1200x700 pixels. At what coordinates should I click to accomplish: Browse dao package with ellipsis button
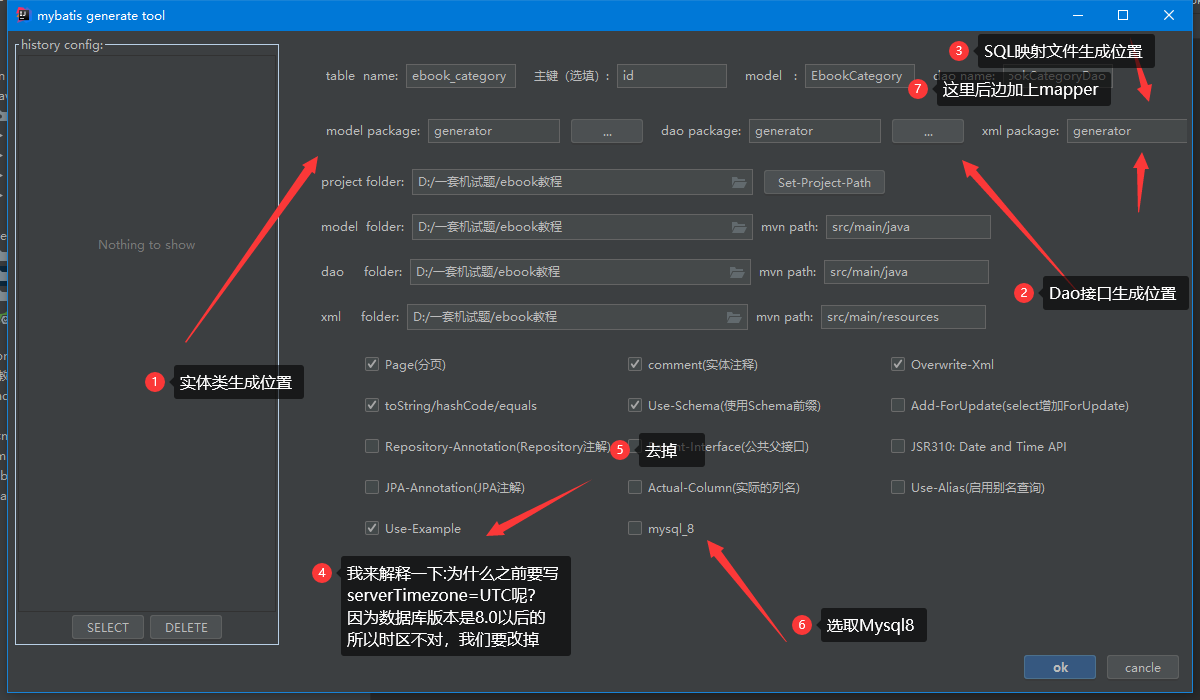point(928,131)
